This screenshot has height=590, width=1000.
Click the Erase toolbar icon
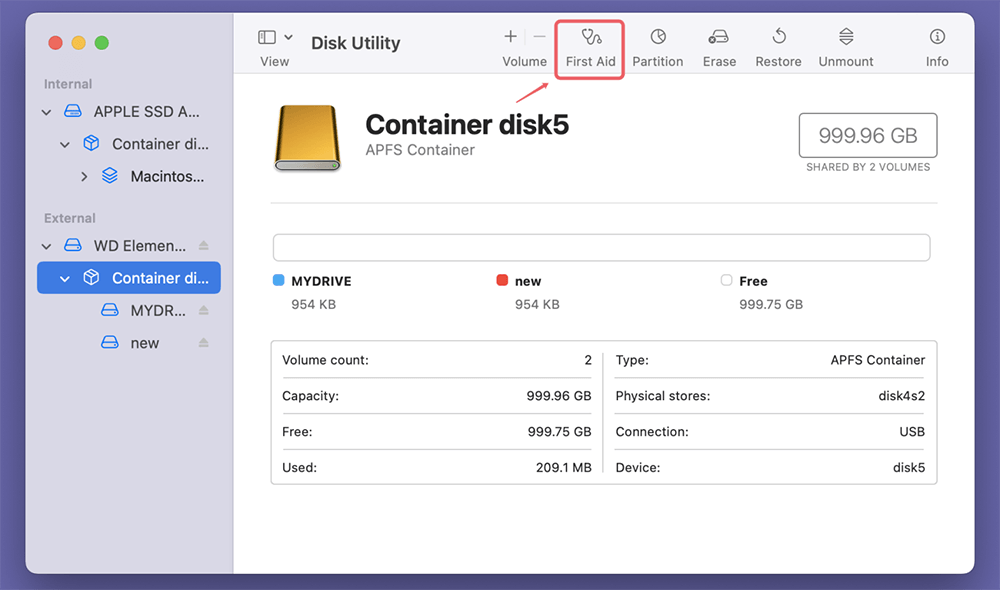pos(718,47)
